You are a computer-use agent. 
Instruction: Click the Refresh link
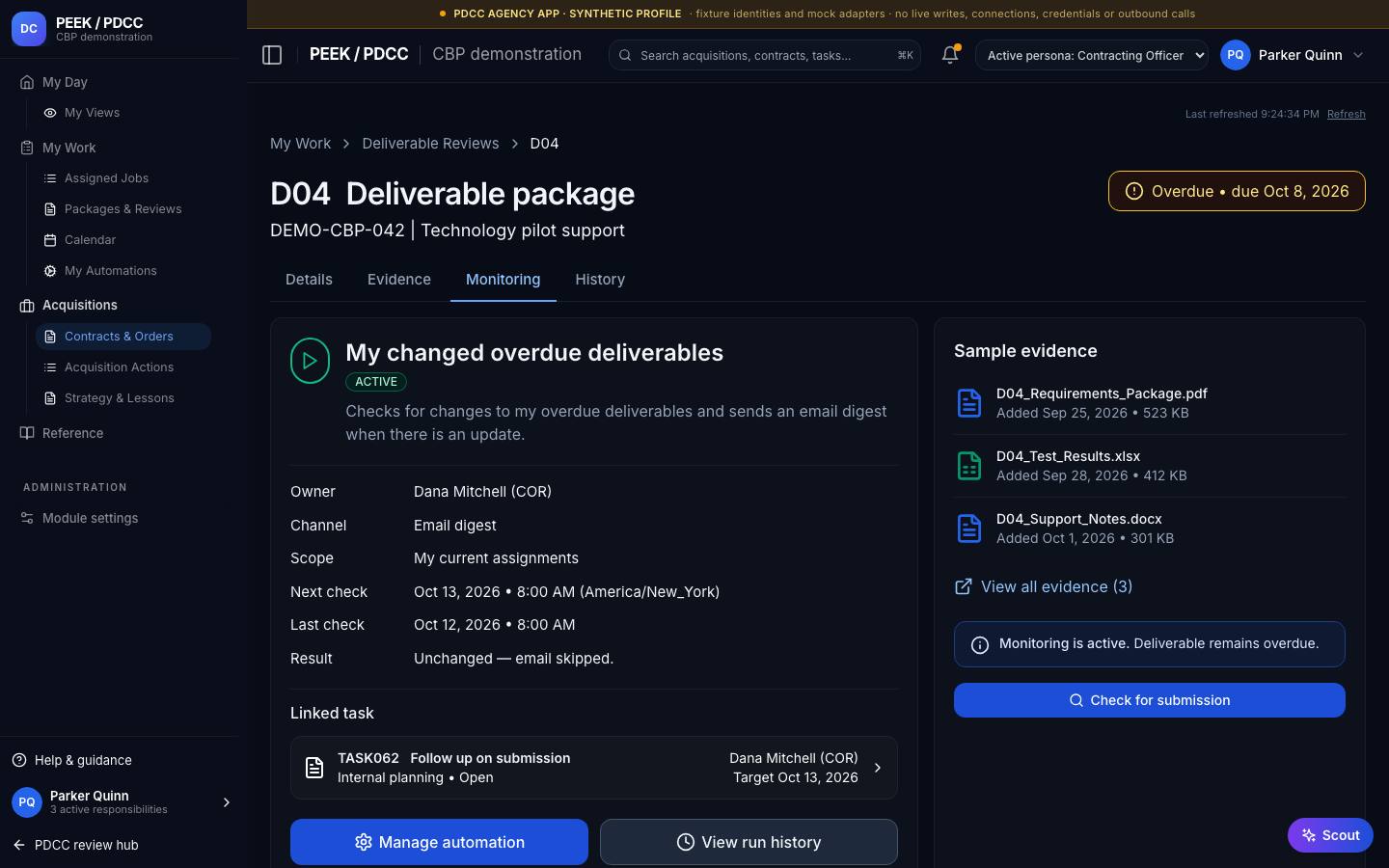1346,114
